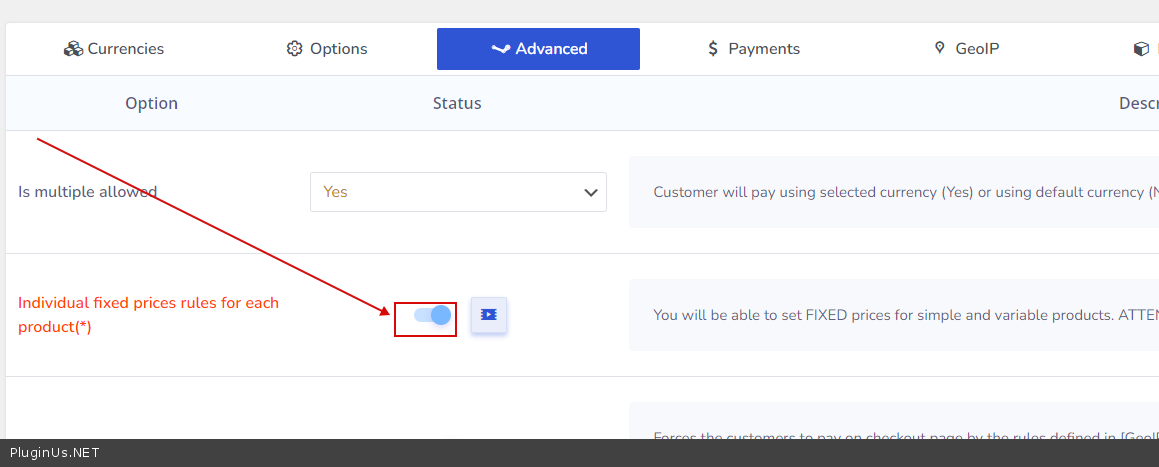
Task: Click the dollar sign icon beside Payments
Action: coord(713,49)
